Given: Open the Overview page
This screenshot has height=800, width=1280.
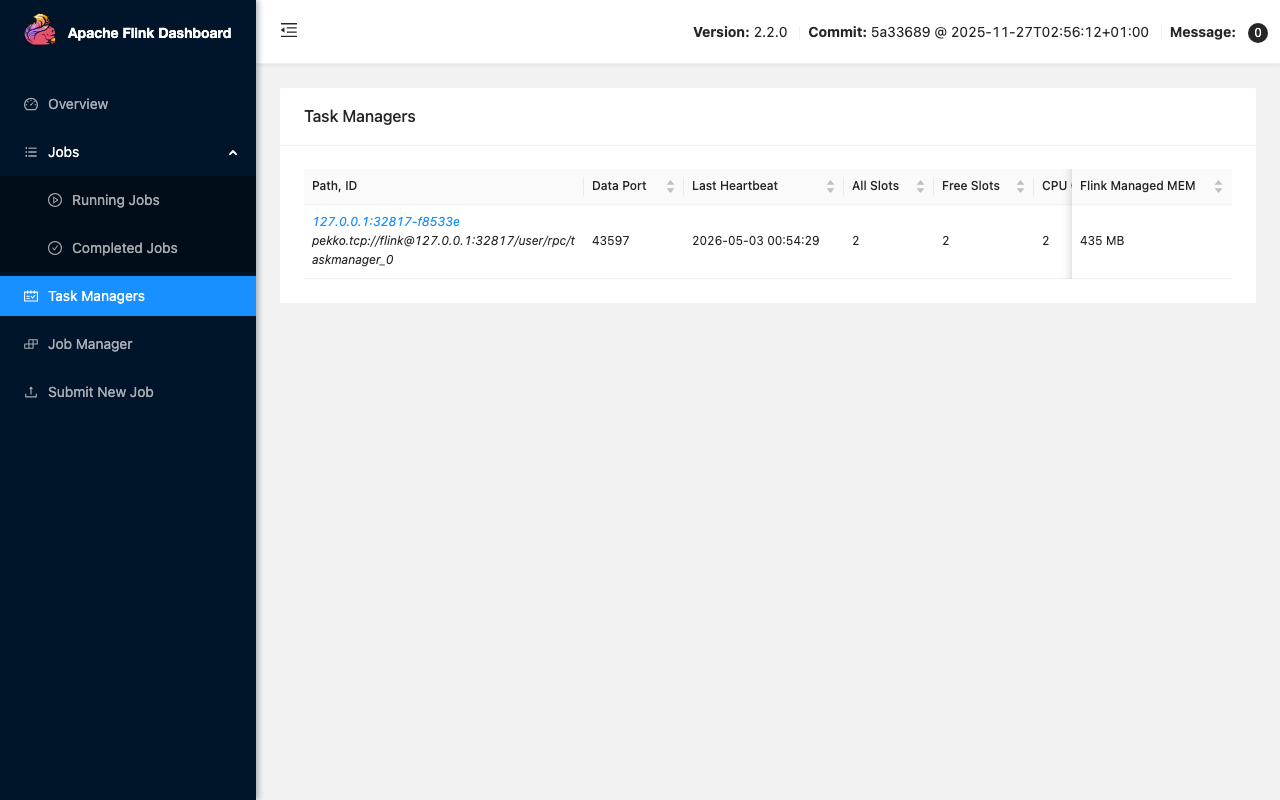Looking at the screenshot, I should click(x=128, y=104).
